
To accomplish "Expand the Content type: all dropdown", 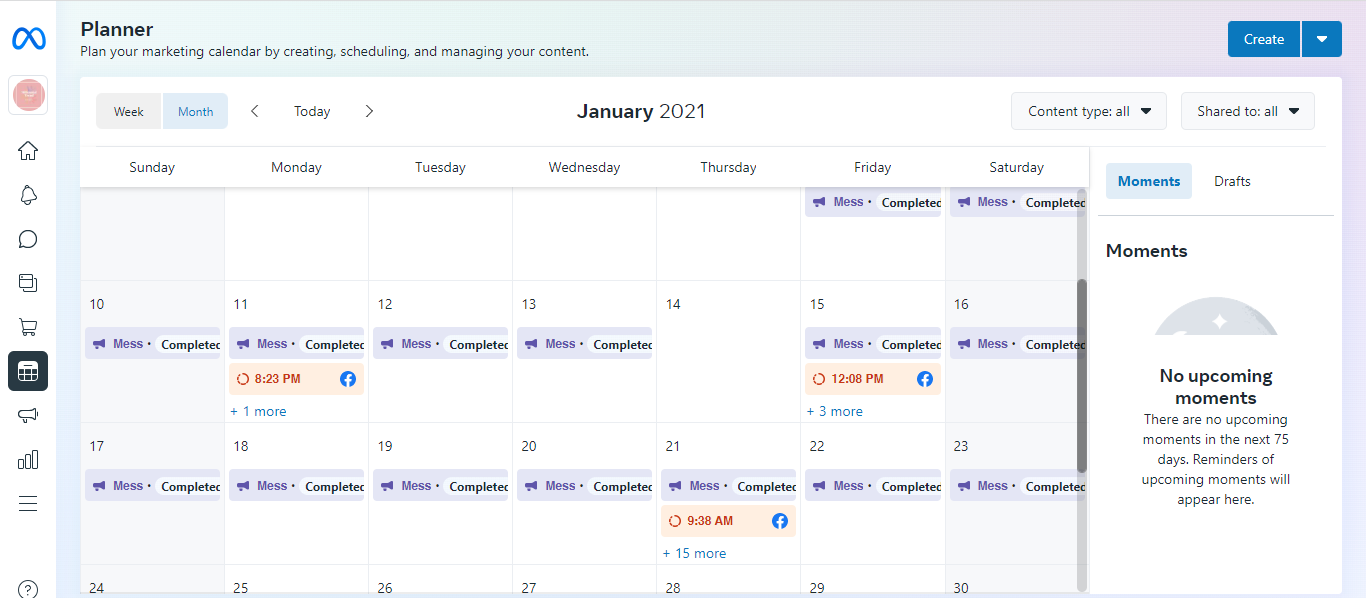I will (x=1088, y=111).
